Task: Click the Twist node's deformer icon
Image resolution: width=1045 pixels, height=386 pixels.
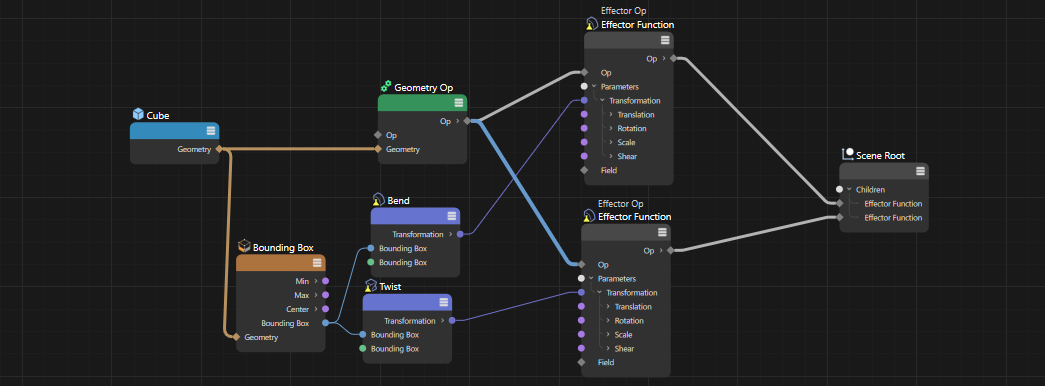Action: [371, 285]
